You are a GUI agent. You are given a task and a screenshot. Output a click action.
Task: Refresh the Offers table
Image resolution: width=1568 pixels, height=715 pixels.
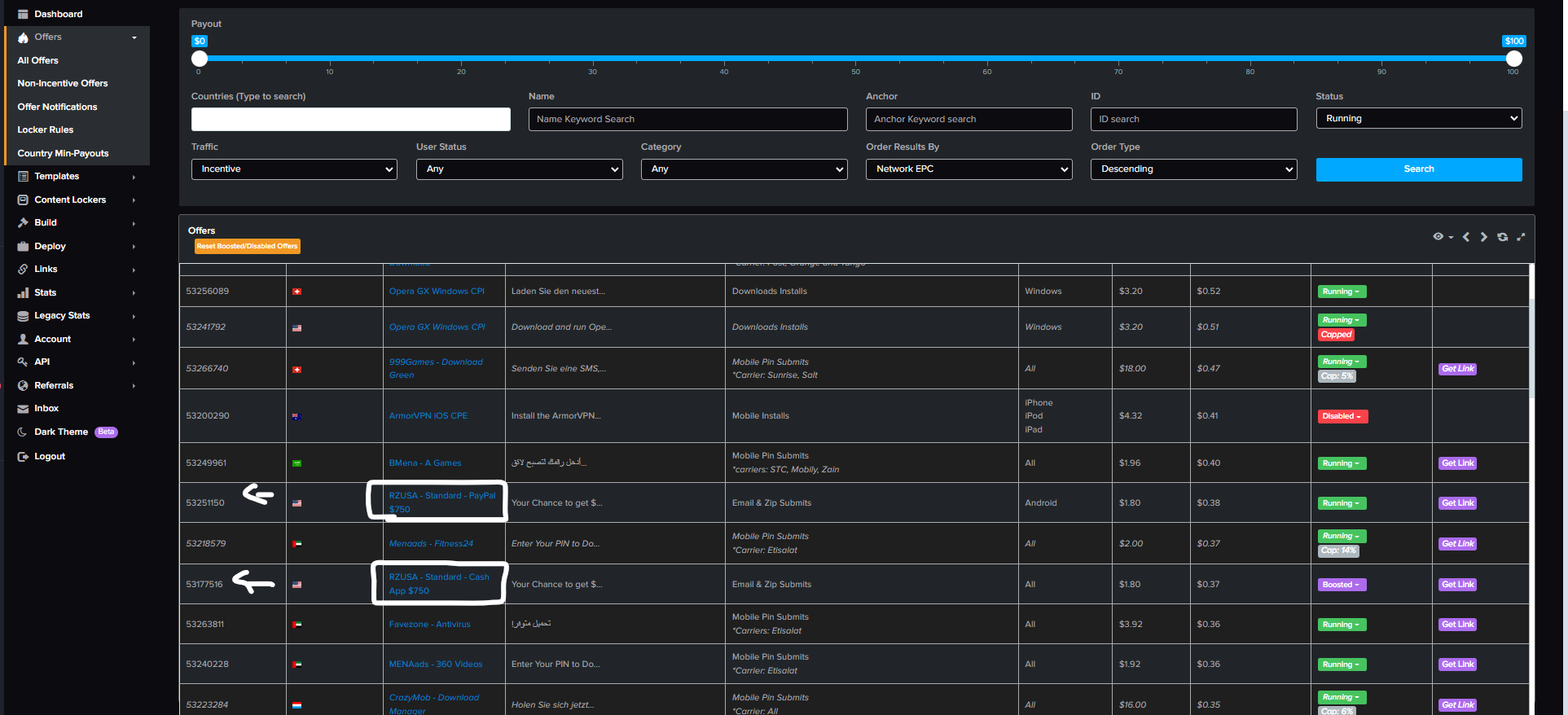click(x=1502, y=237)
